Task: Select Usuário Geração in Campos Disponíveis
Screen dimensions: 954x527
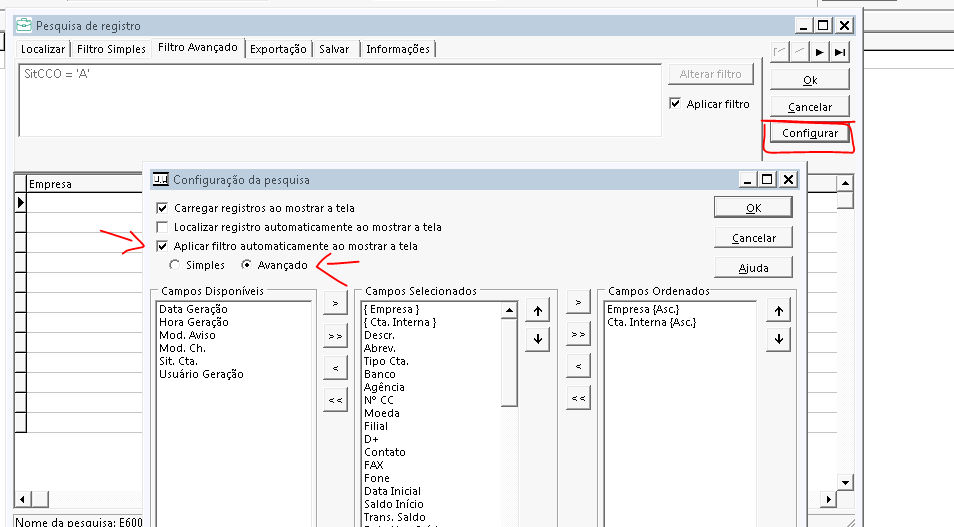Action: (201, 374)
